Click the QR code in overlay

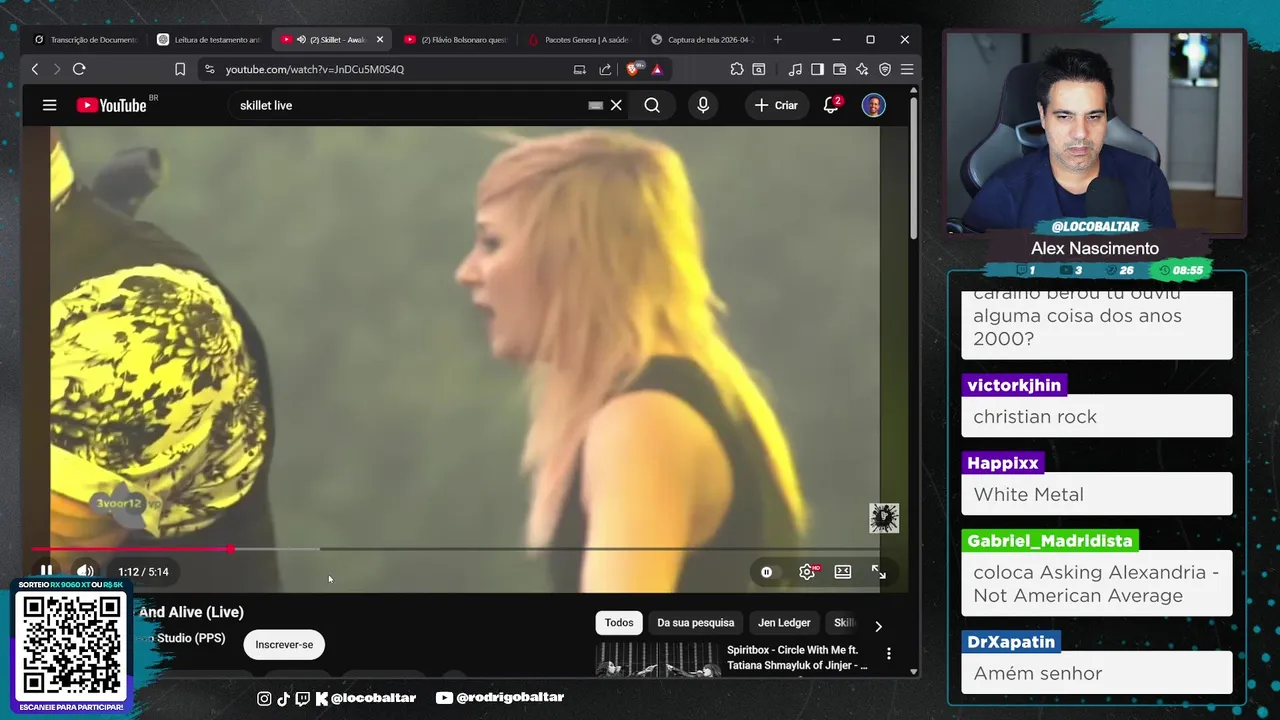72,646
